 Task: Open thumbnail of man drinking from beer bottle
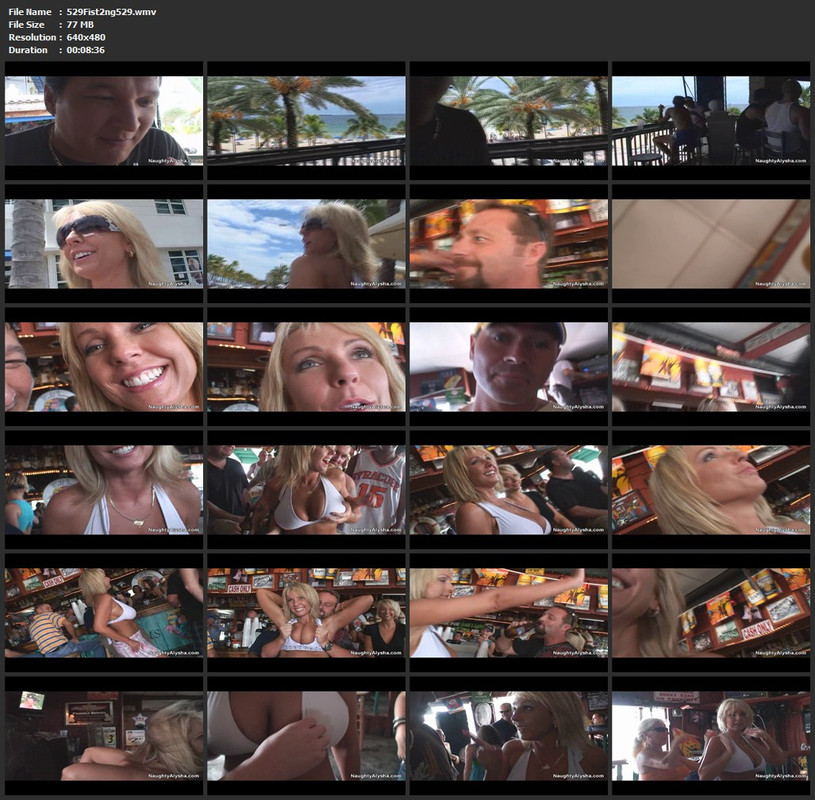pyautogui.click(x=508, y=613)
